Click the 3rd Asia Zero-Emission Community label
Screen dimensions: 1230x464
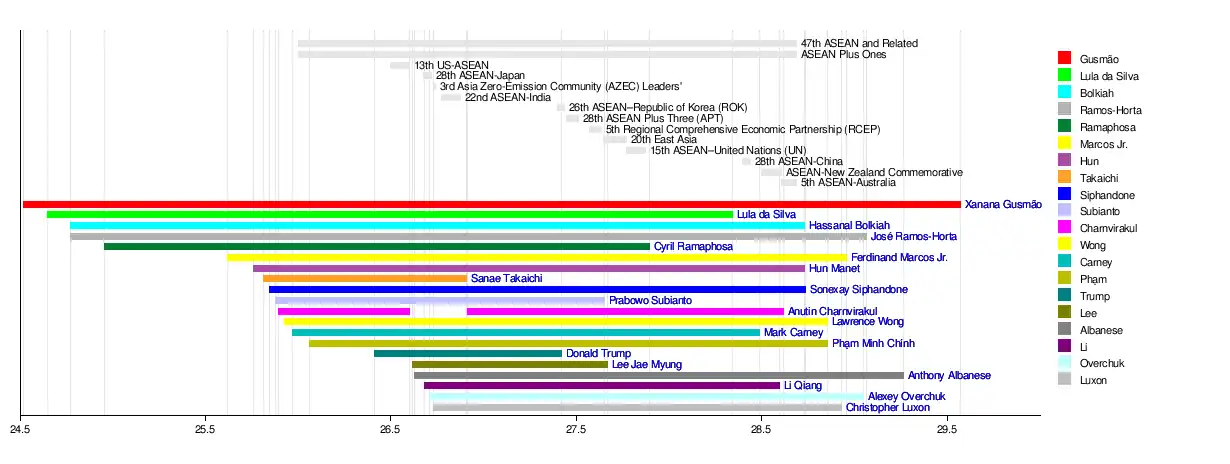[561, 86]
